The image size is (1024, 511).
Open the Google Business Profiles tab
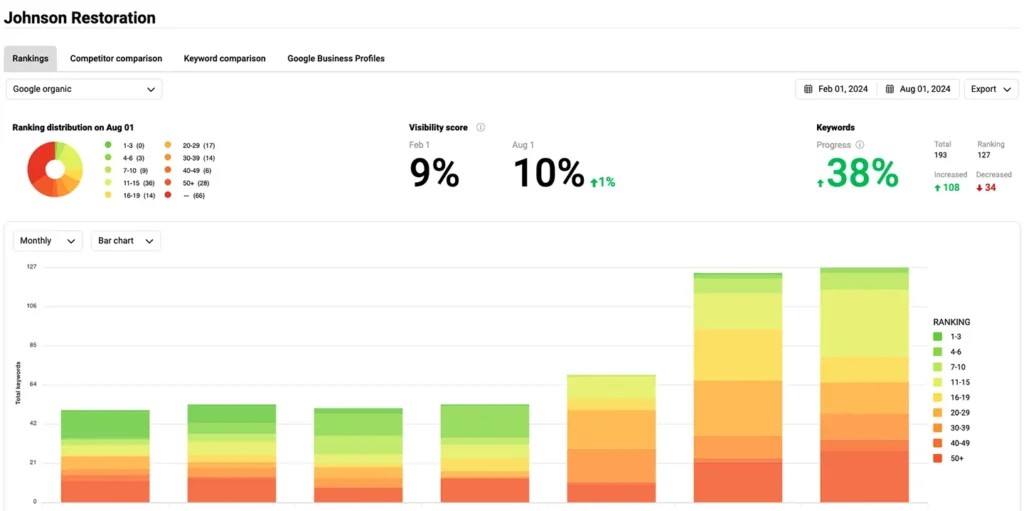coord(336,59)
